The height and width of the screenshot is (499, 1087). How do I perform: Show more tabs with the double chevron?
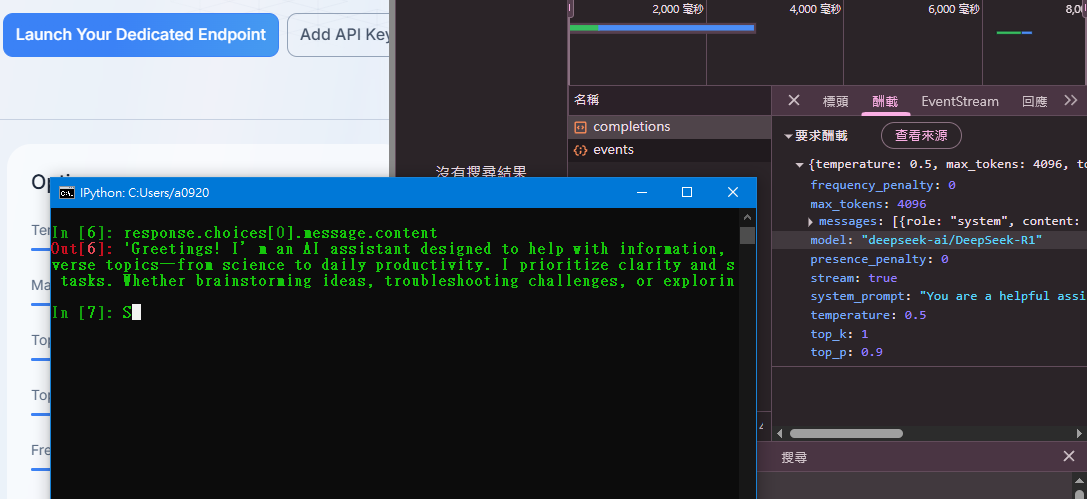(x=1071, y=101)
